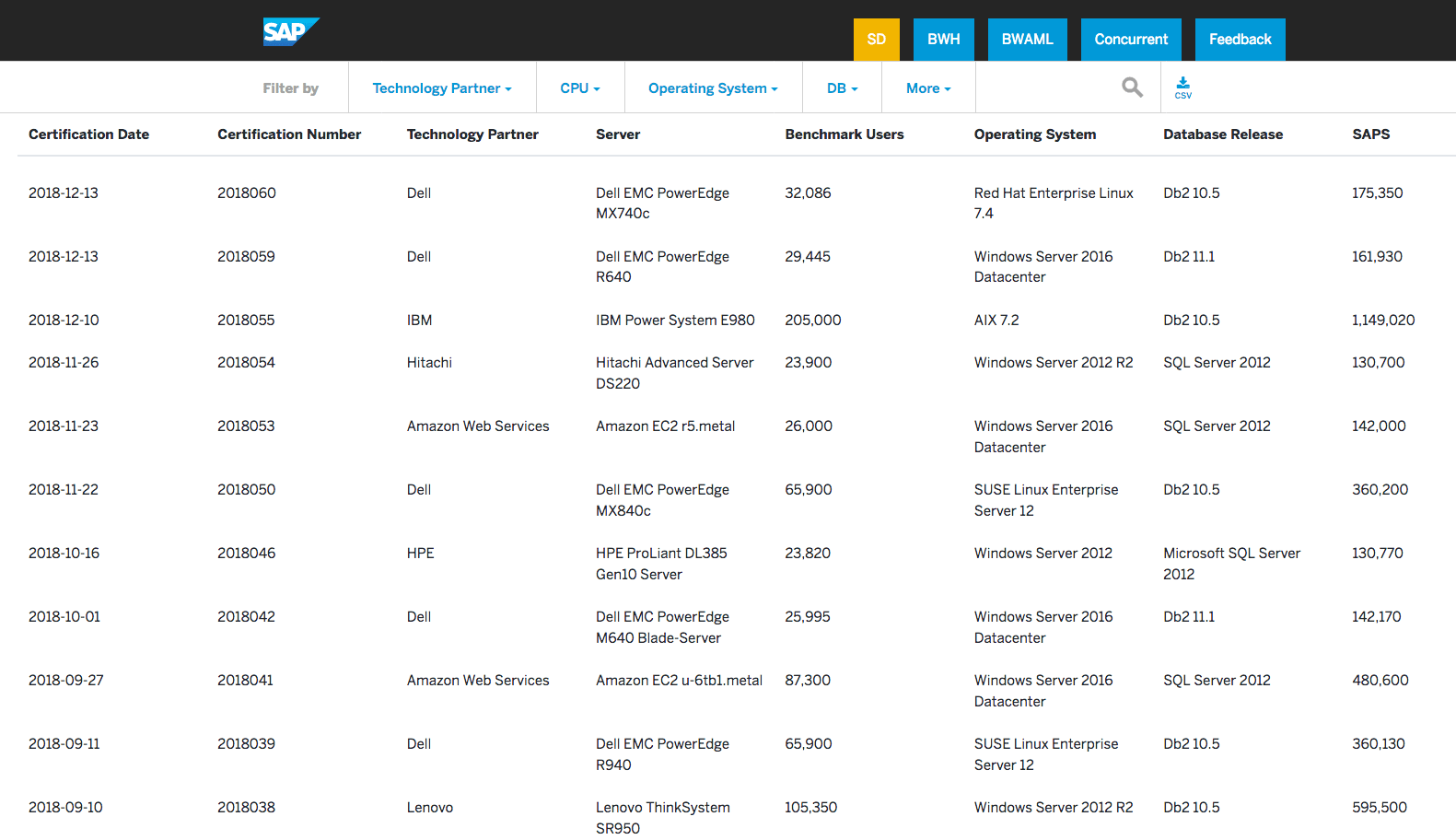1456x840 pixels.
Task: Select the 1,149,020 SAPS value
Action: (x=1383, y=321)
